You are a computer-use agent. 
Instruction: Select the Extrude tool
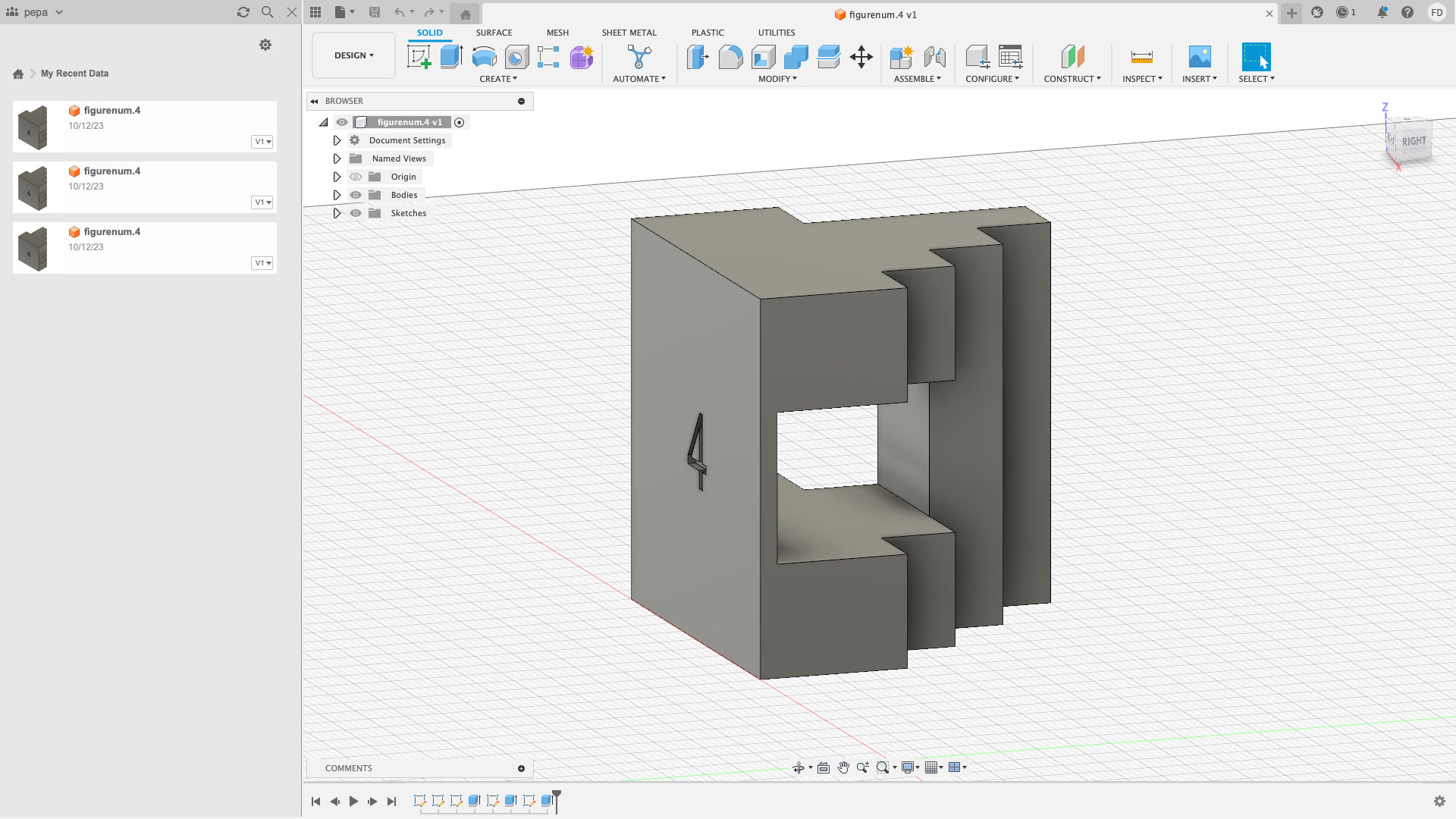click(x=451, y=57)
